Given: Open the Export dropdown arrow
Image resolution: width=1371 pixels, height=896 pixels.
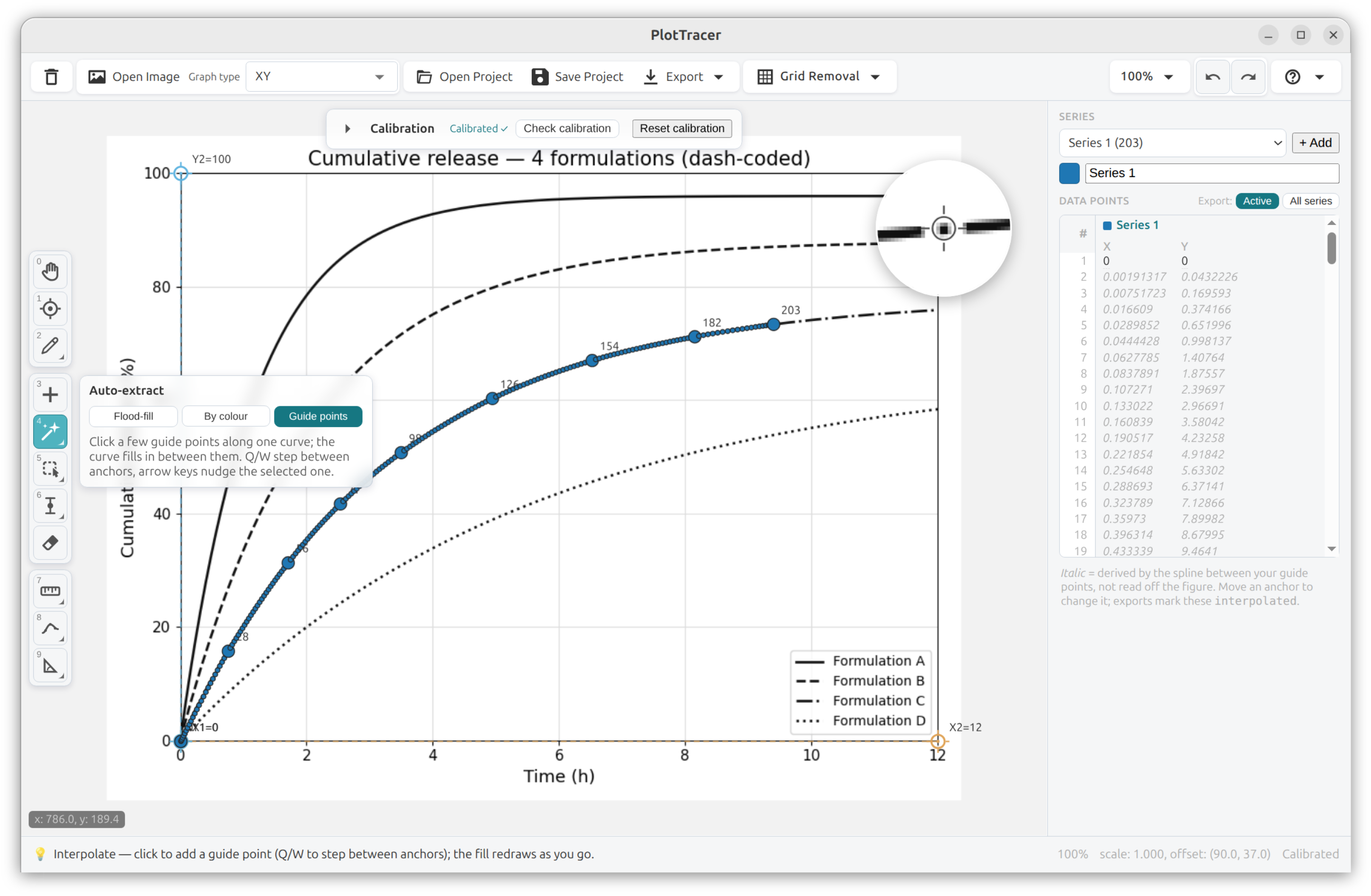Looking at the screenshot, I should (718, 76).
